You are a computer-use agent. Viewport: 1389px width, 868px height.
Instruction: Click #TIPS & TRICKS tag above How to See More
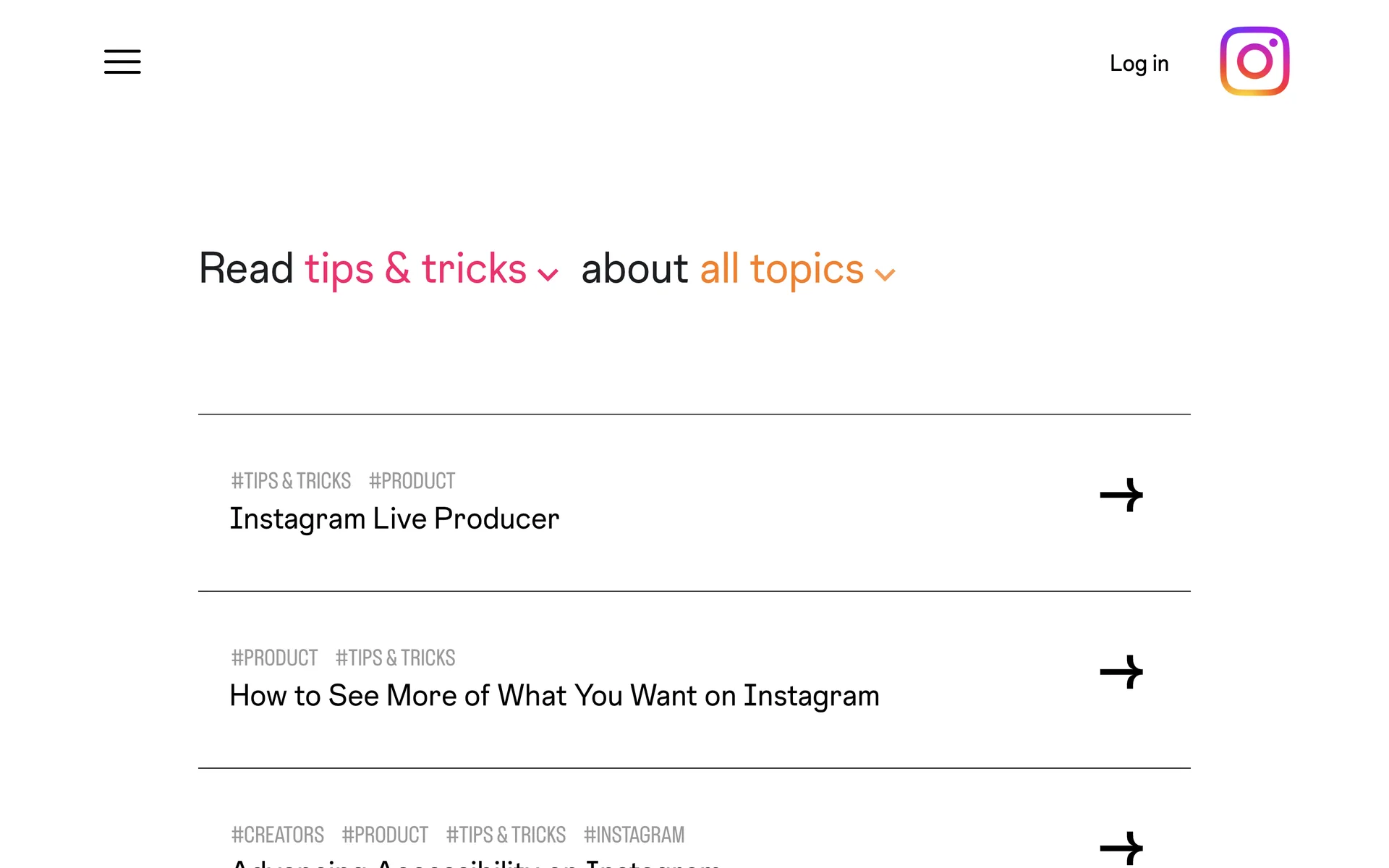[x=395, y=658]
